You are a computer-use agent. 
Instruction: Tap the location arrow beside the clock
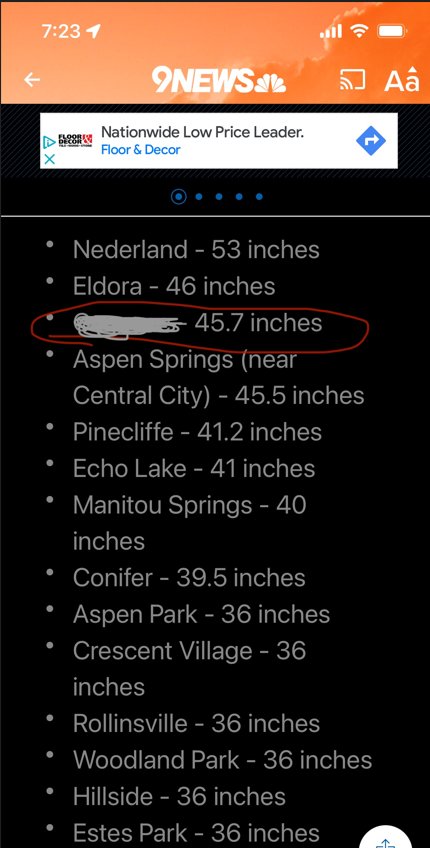pyautogui.click(x=93, y=31)
